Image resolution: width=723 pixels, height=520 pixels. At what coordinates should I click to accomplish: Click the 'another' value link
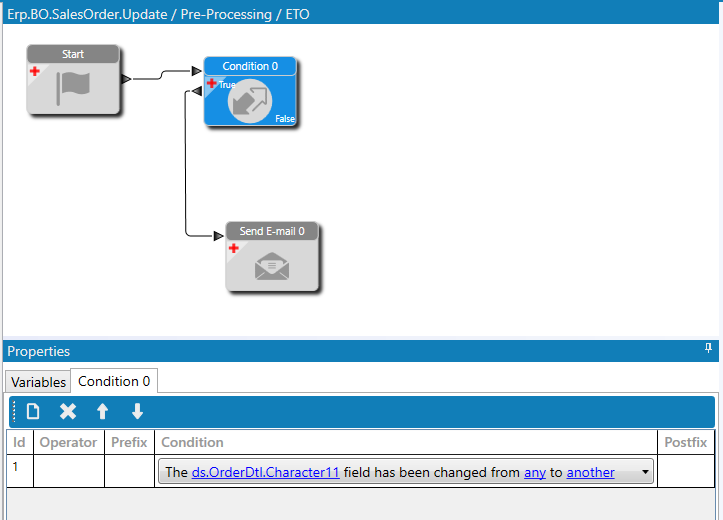click(x=591, y=473)
